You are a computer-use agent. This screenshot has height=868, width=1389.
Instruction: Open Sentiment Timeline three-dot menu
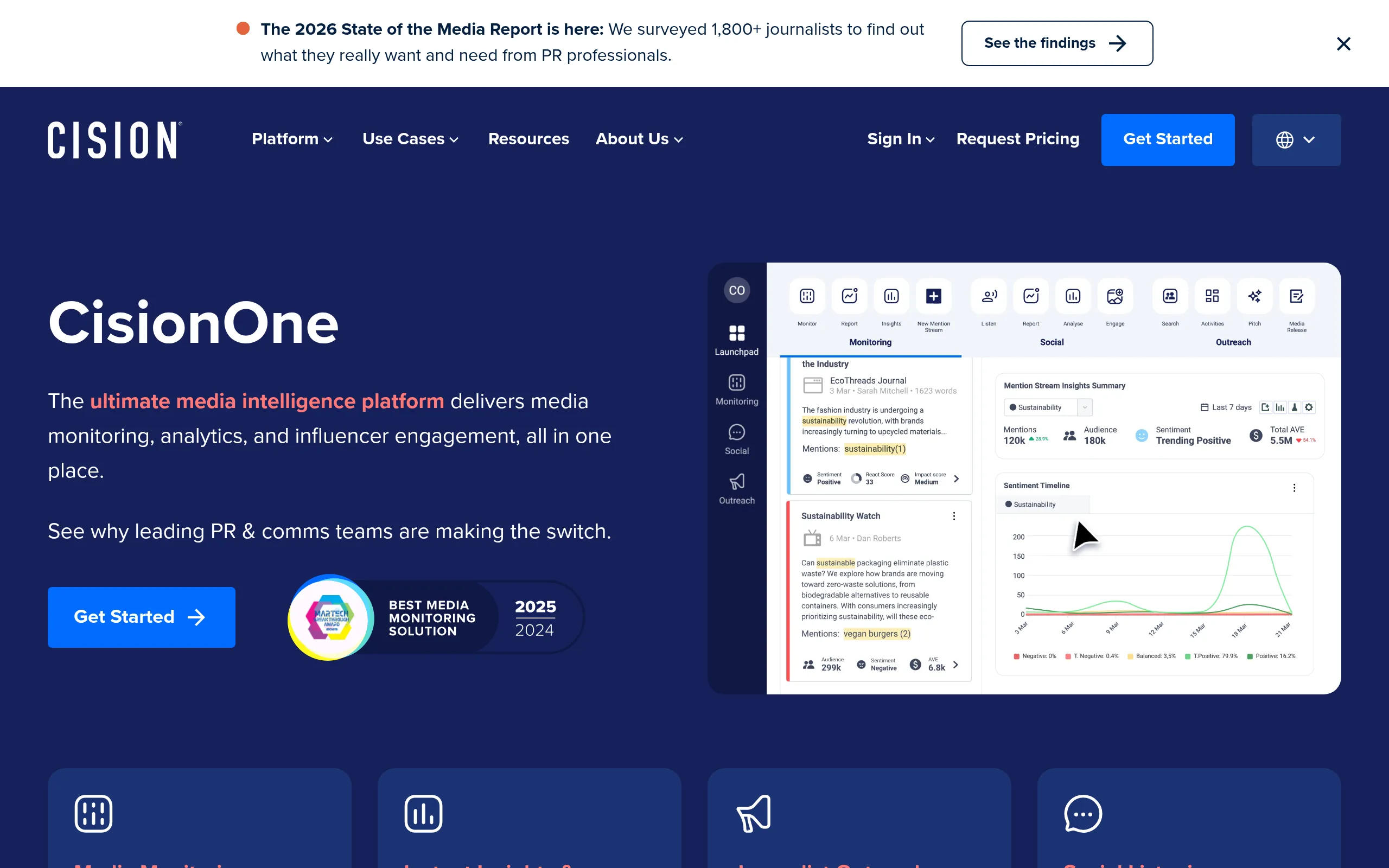1294,487
